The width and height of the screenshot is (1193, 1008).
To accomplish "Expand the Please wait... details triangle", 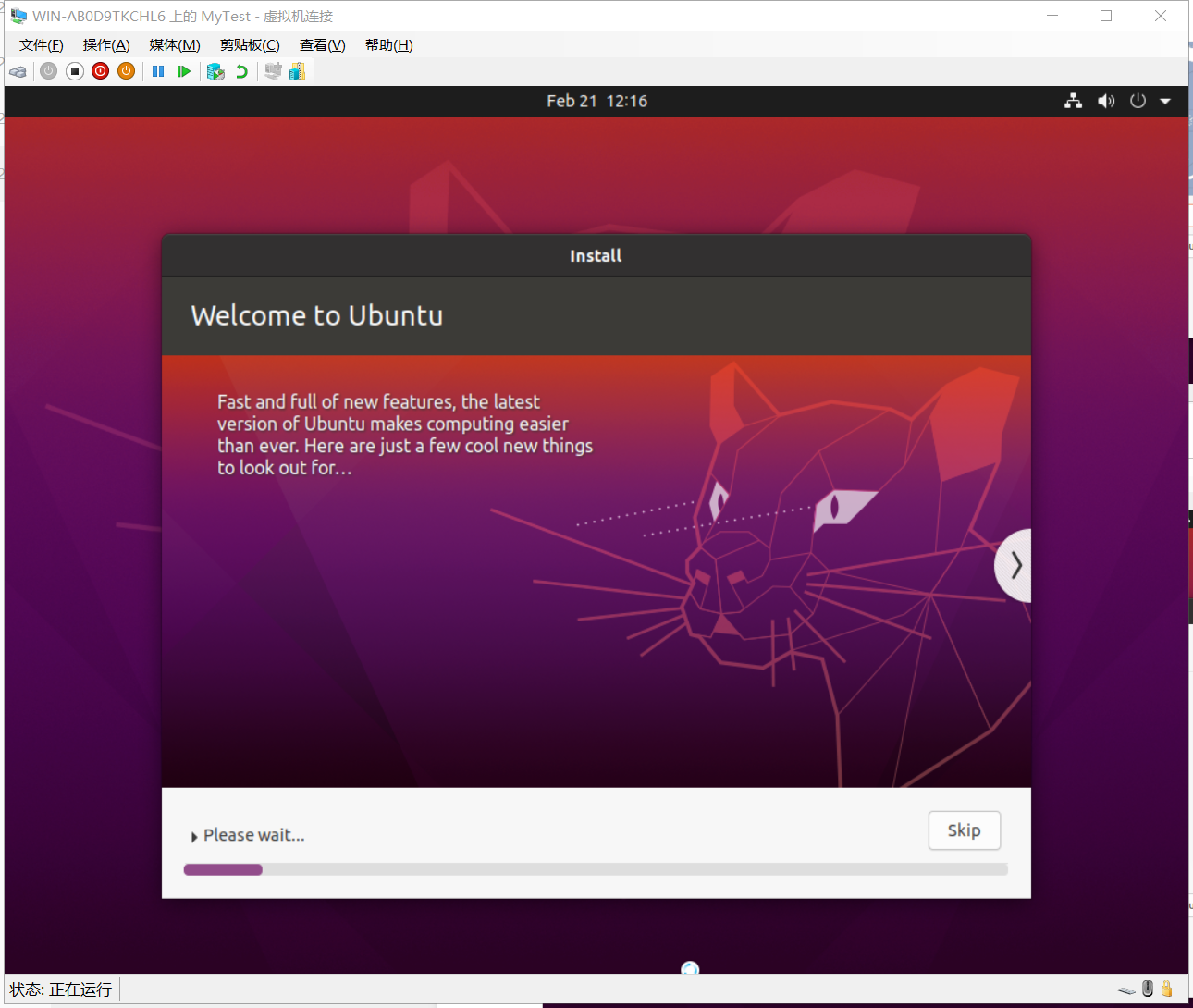I will pos(194,836).
